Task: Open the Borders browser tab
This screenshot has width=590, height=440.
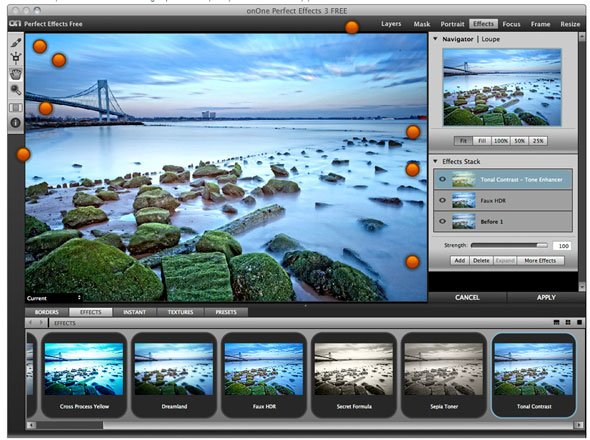Action: [x=47, y=312]
